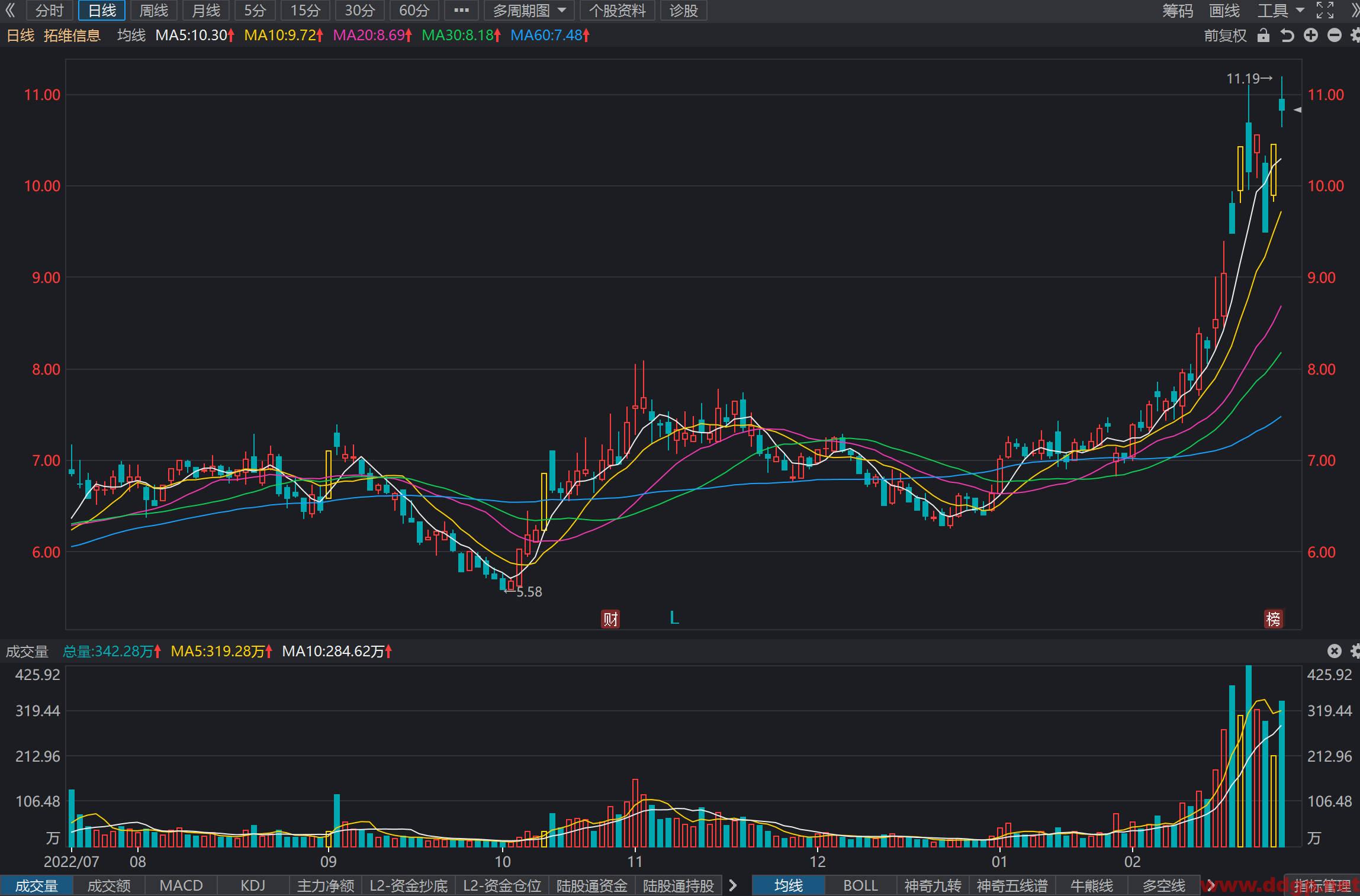
Task: Click the 成交量 panel title
Action: pyautogui.click(x=27, y=652)
